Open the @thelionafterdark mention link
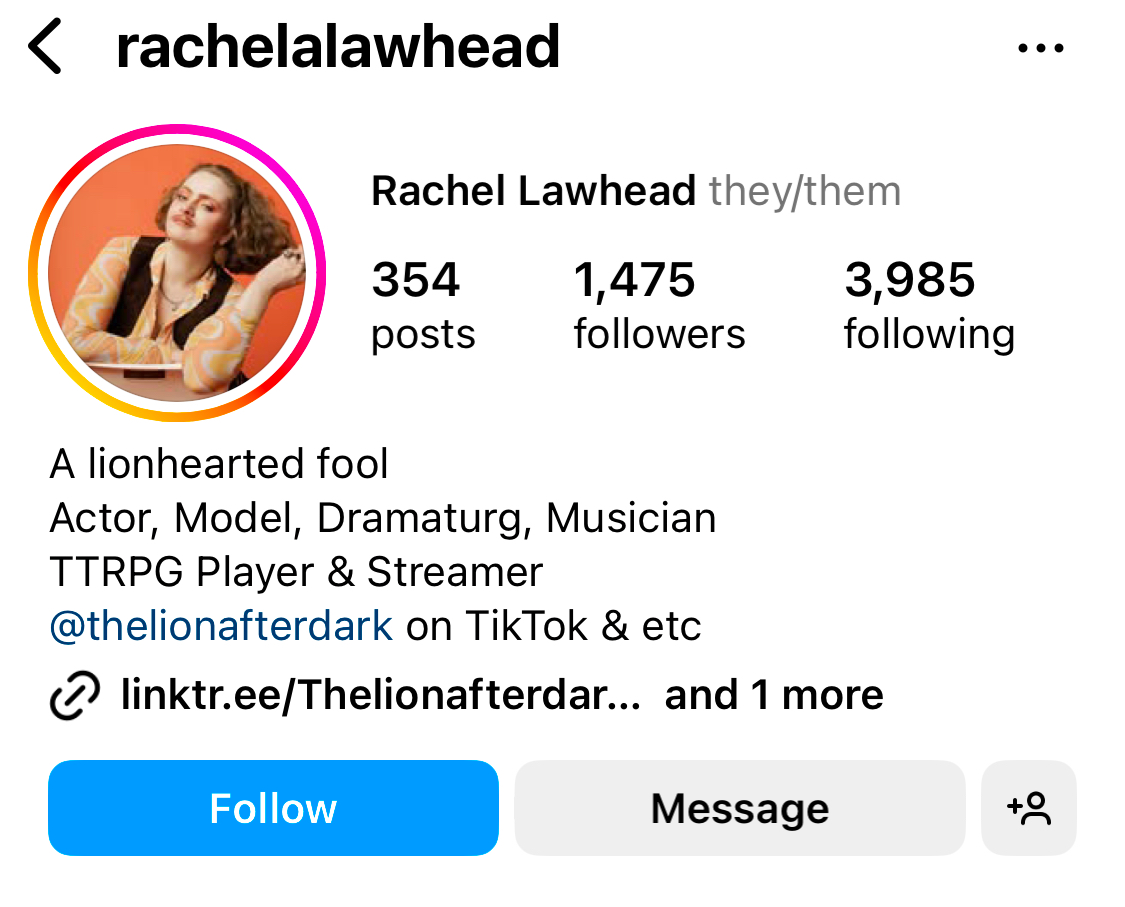Screen dimensions: 1125x907 tap(221, 626)
